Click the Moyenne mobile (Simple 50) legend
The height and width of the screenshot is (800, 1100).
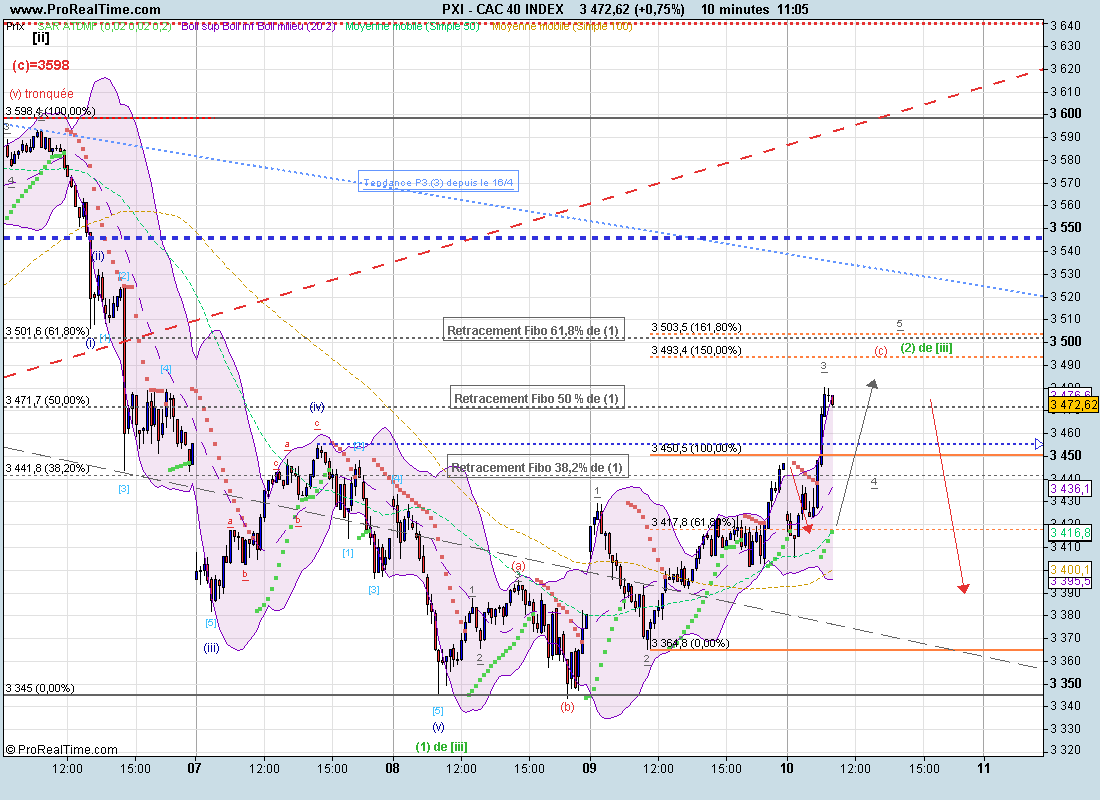(412, 27)
